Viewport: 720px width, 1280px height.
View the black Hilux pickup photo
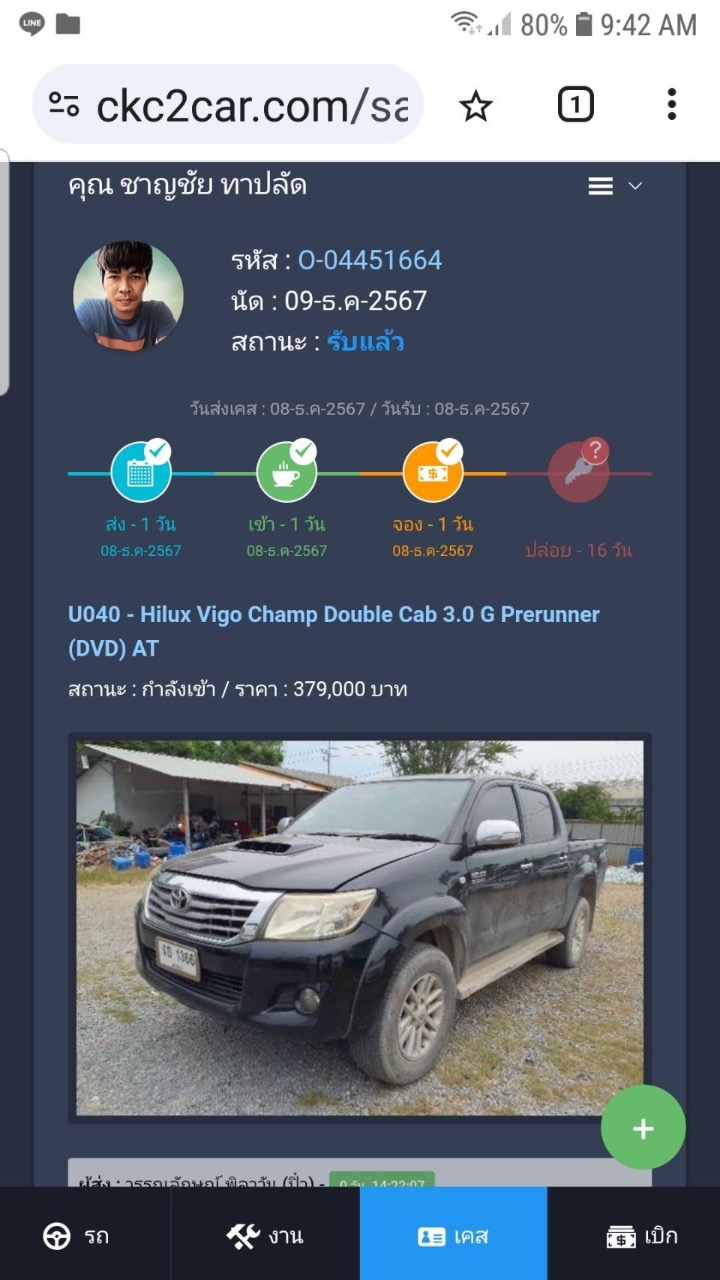360,928
